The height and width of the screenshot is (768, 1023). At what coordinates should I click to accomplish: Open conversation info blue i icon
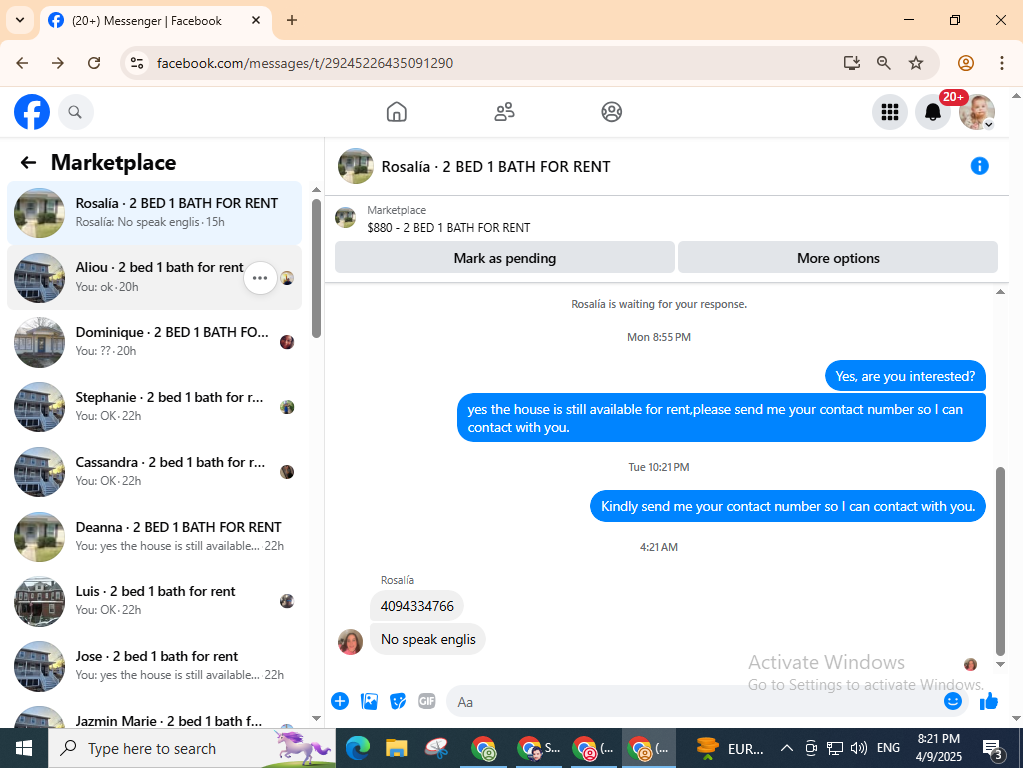[979, 166]
